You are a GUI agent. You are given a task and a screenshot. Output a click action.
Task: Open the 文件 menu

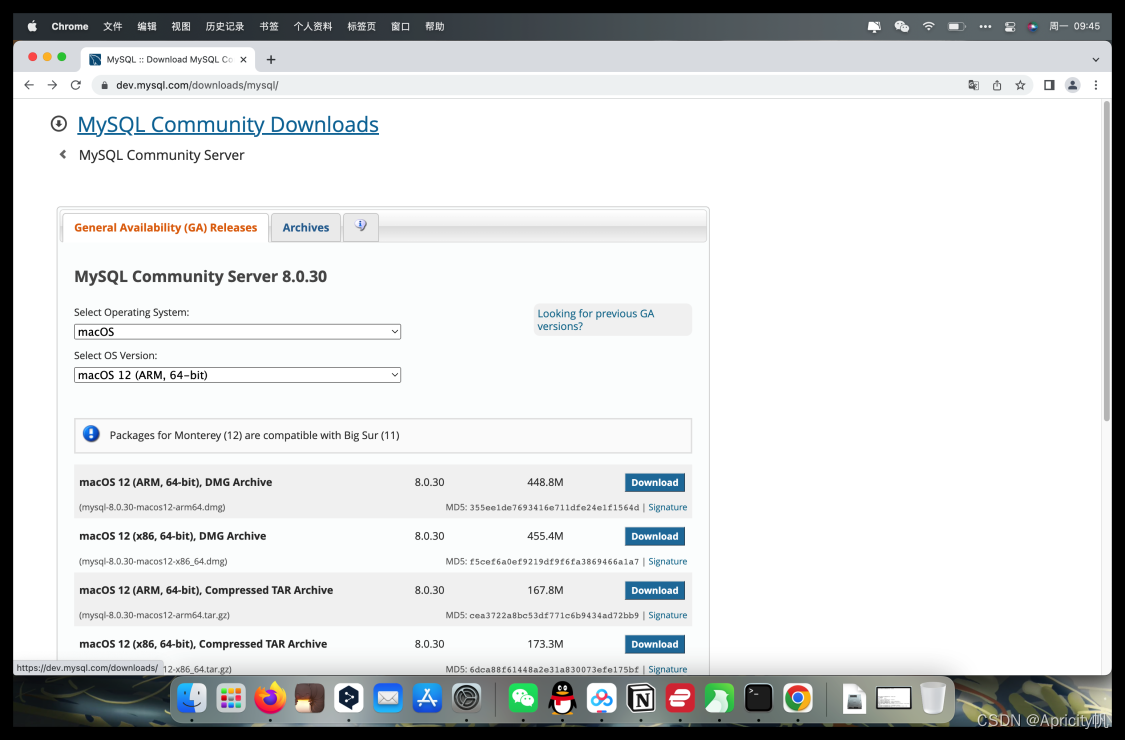click(113, 27)
